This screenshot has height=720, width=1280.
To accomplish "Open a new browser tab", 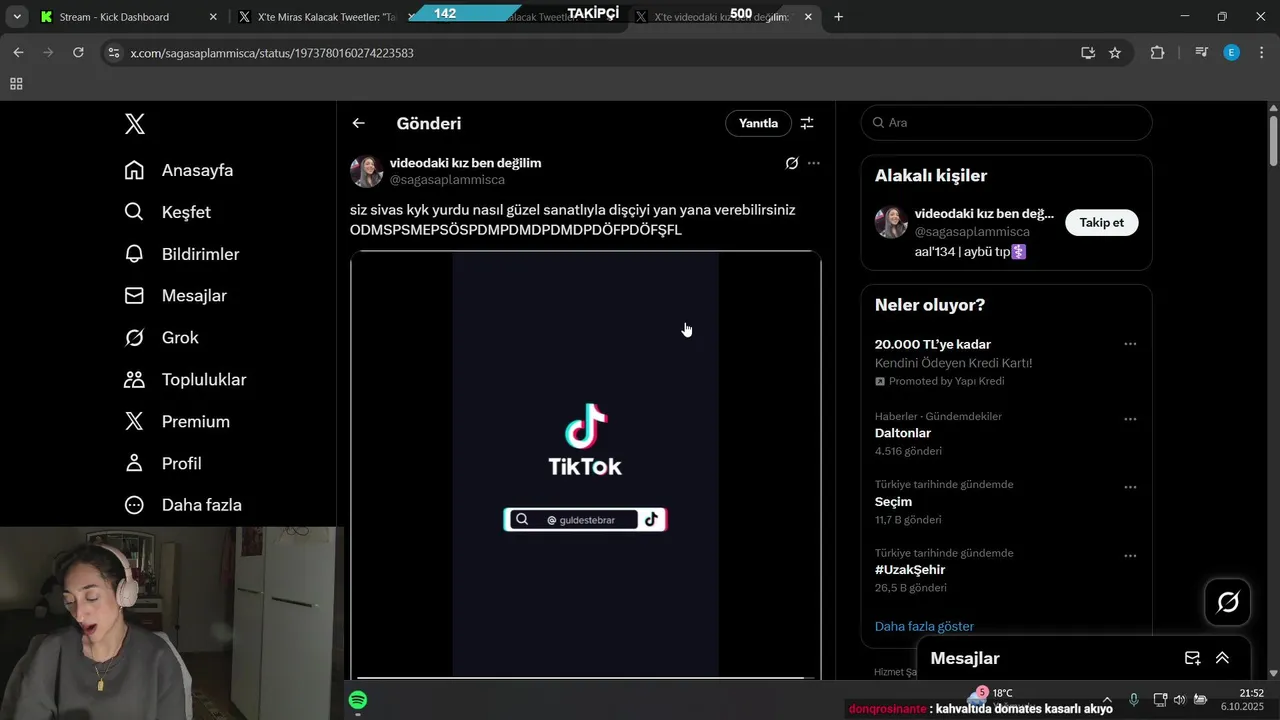I will pyautogui.click(x=838, y=17).
